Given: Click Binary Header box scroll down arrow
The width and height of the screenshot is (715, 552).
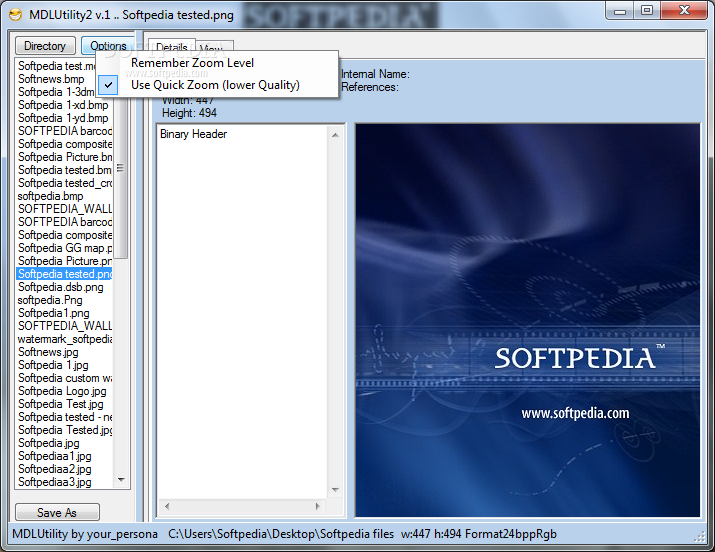Looking at the screenshot, I should 335,490.
